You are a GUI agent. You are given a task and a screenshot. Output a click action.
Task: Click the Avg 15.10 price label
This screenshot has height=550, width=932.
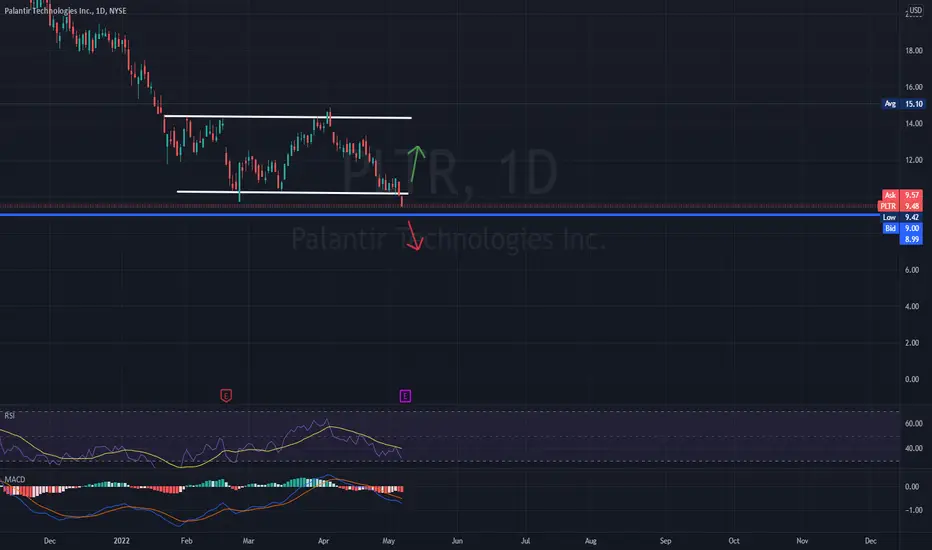click(x=903, y=103)
